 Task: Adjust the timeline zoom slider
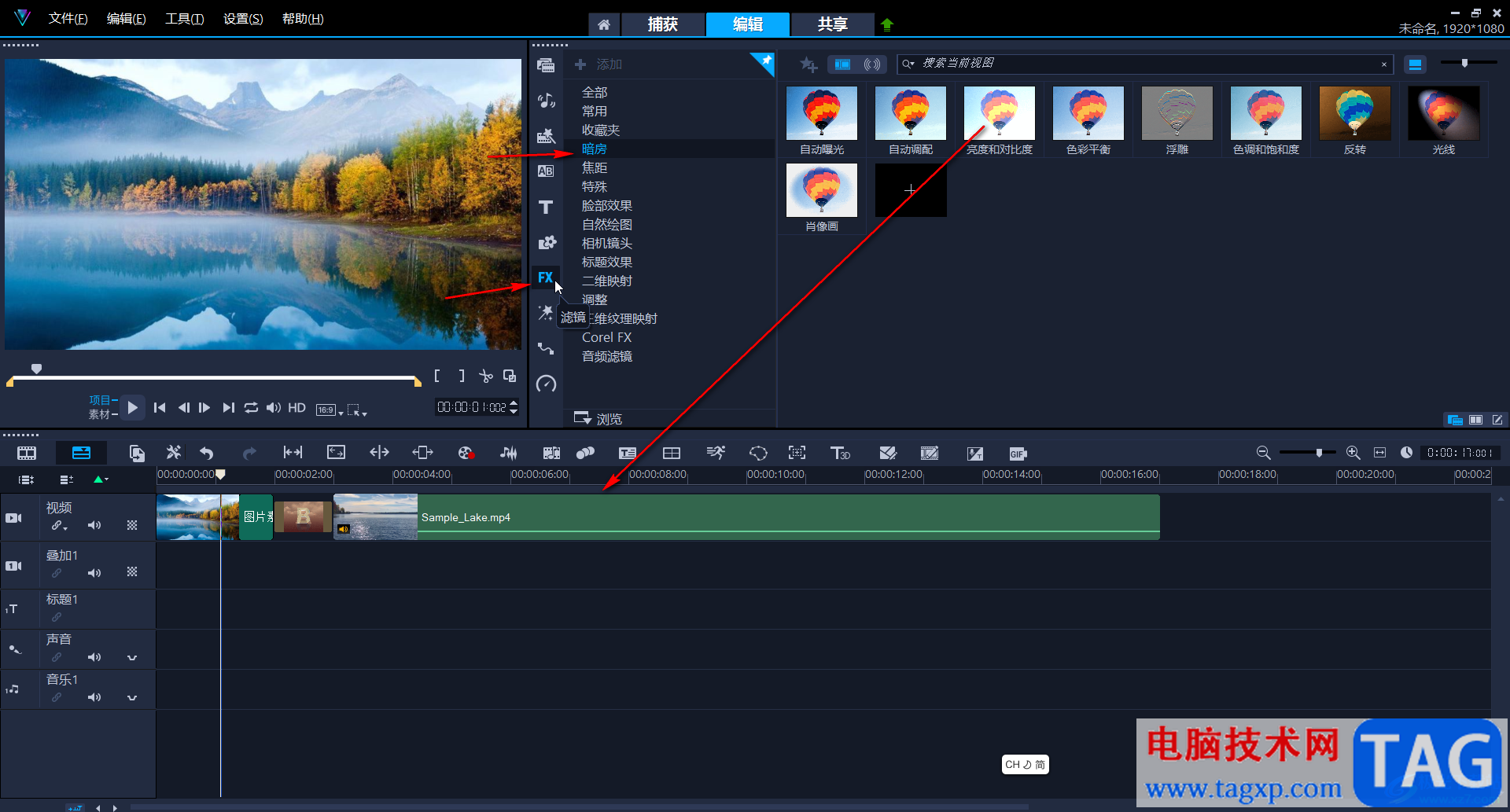click(x=1319, y=453)
